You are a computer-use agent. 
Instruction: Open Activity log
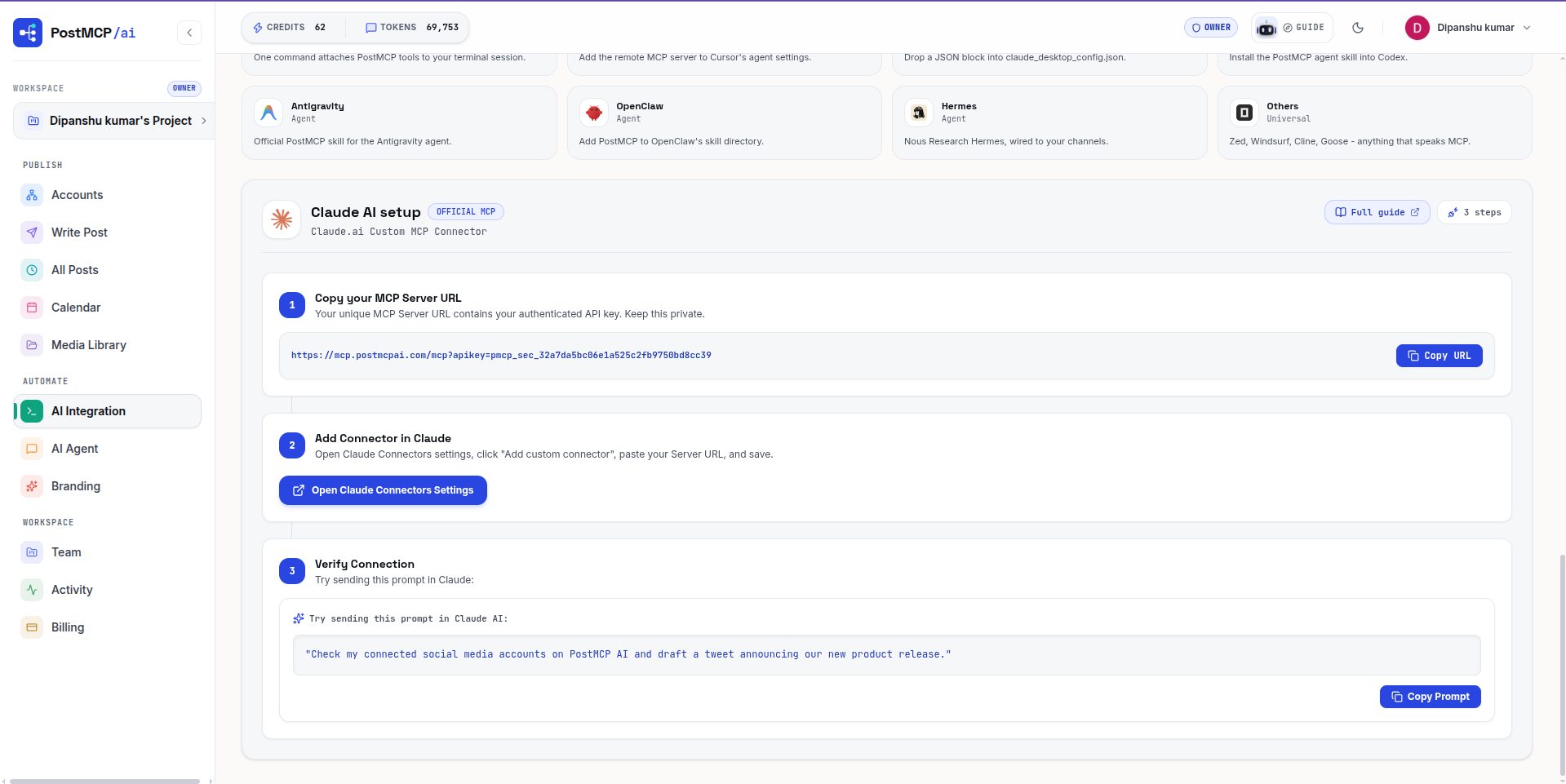[107, 590]
